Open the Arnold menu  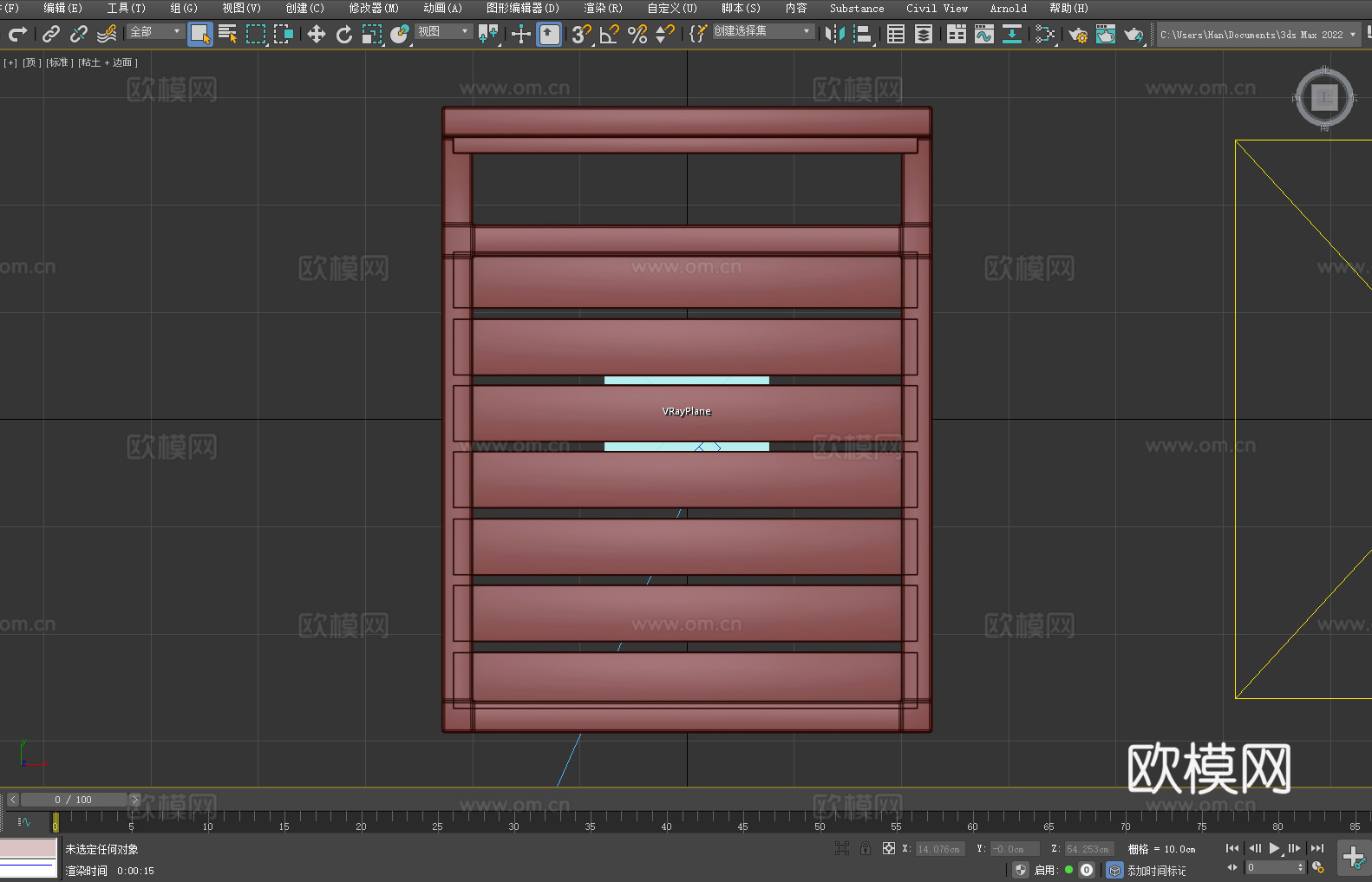pyautogui.click(x=1009, y=8)
